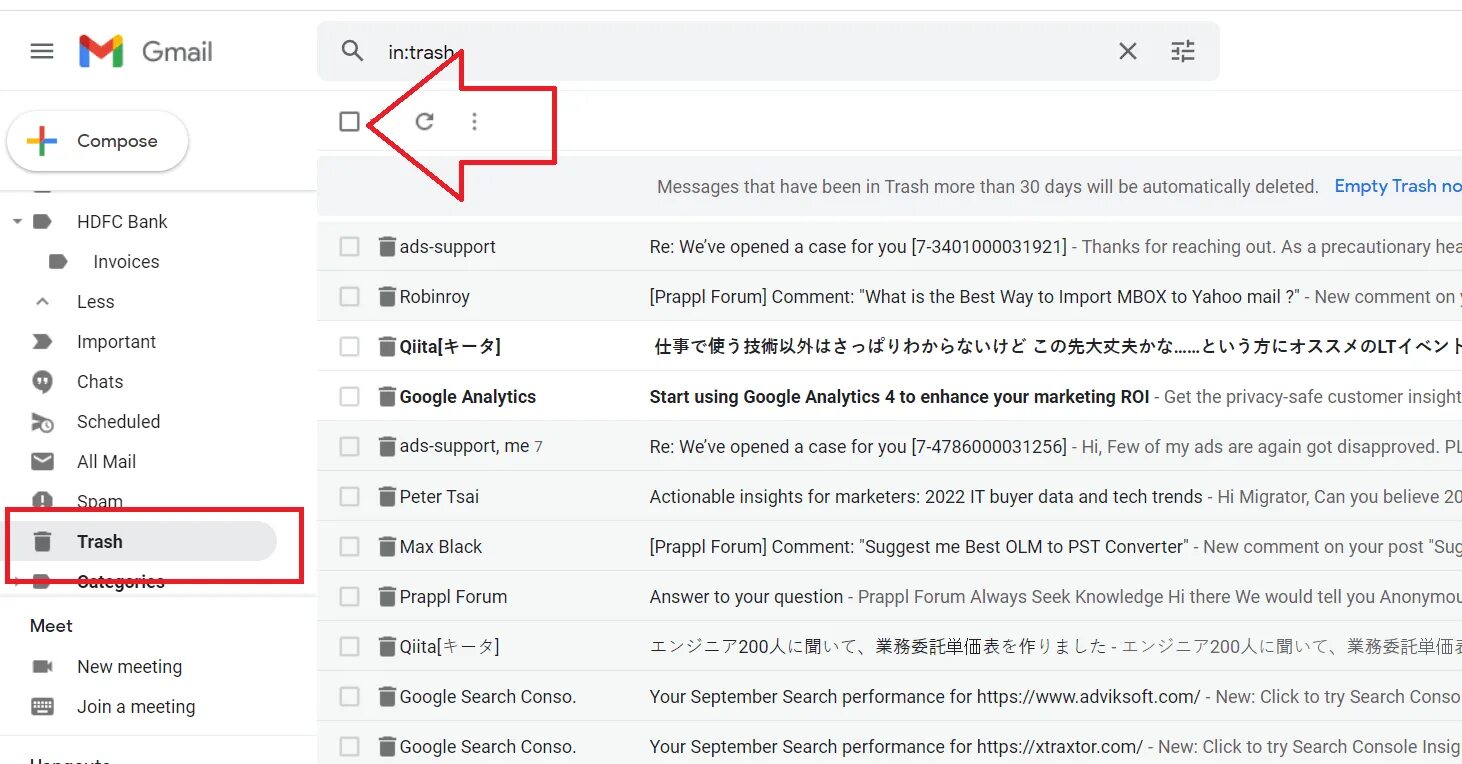Click the Trash bin sidebar icon
Viewport: 1462px width, 764px height.
(x=42, y=542)
